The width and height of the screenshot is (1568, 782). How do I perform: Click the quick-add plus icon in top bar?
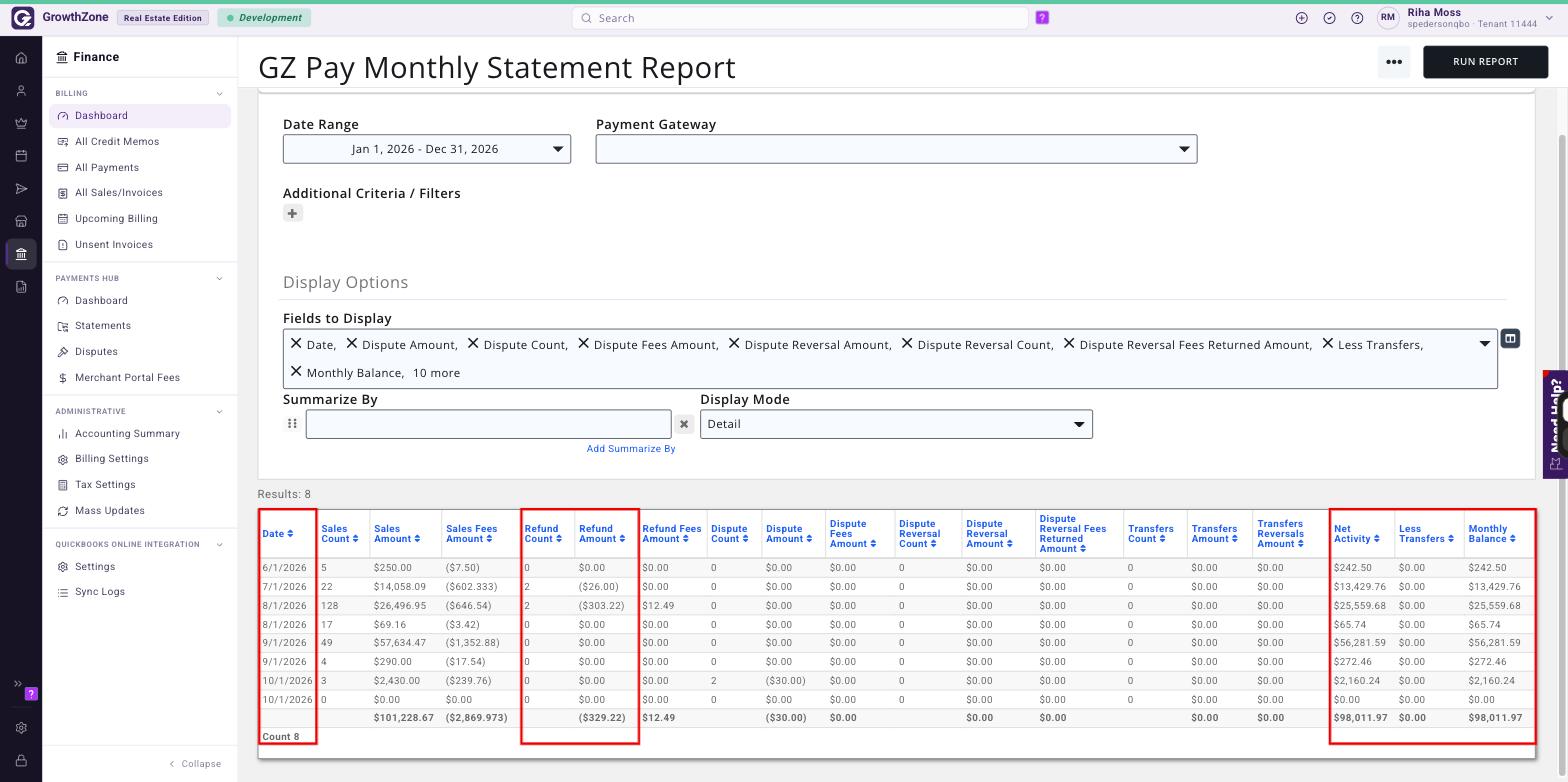click(x=1301, y=18)
